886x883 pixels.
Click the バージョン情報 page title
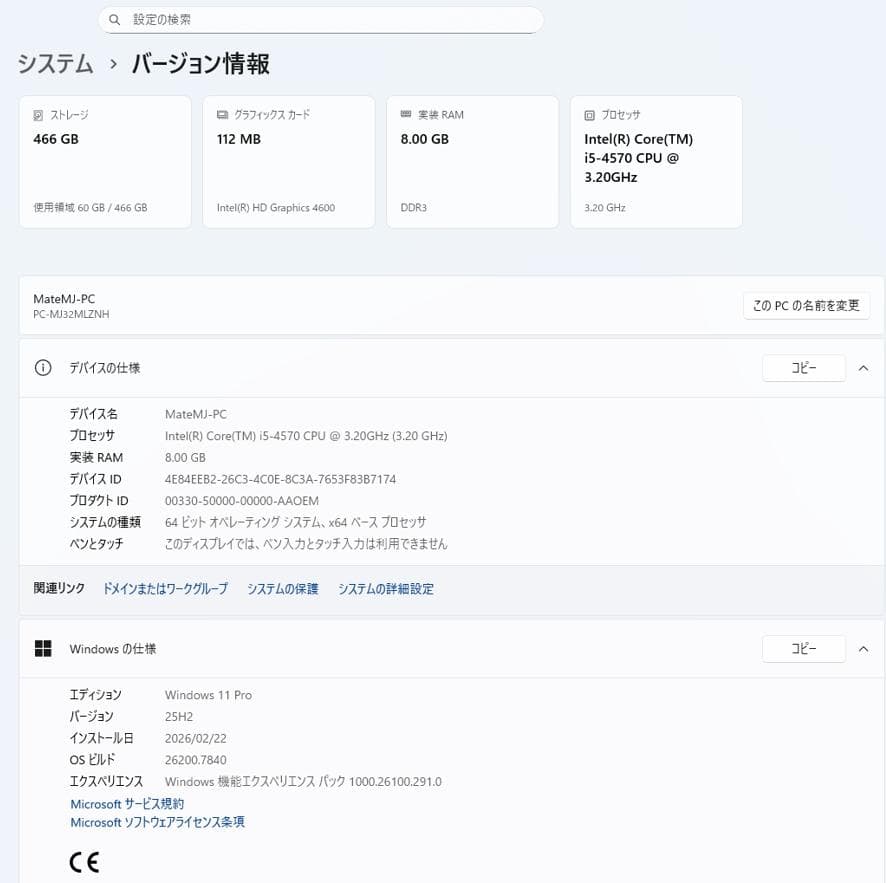click(x=201, y=63)
